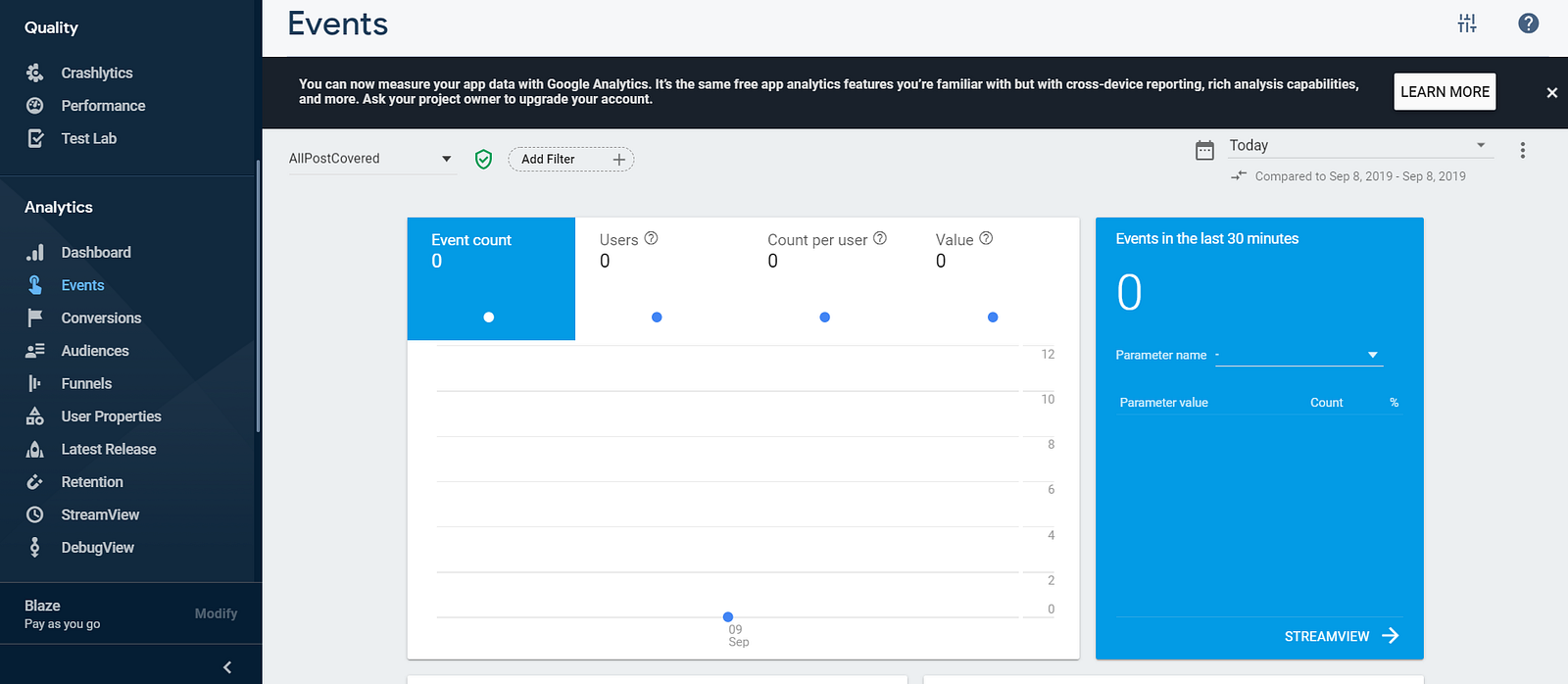
Task: Click the Crashlytics icon in sidebar
Action: 35,73
